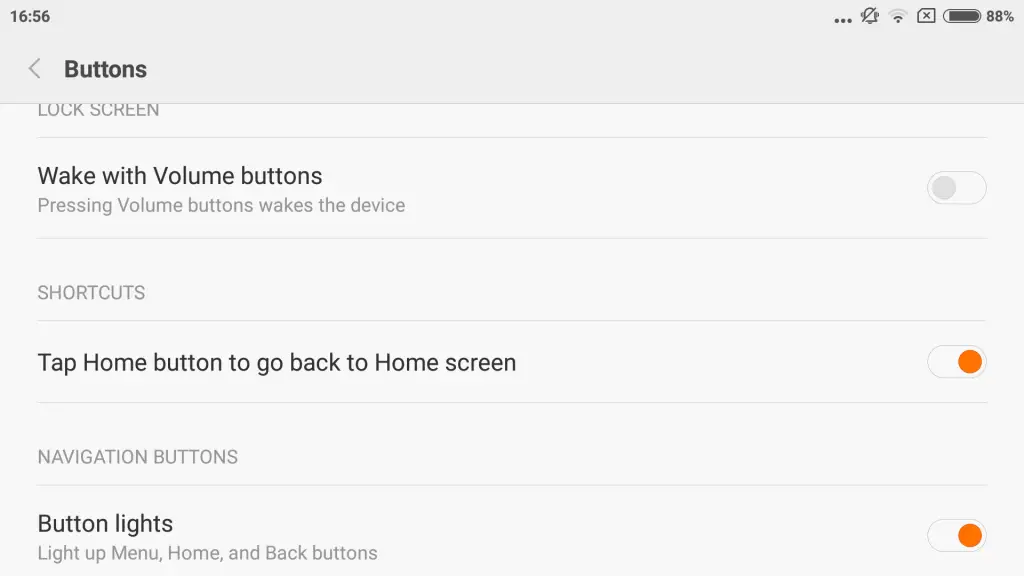The height and width of the screenshot is (576, 1024).
Task: Tap the muted bell silent-mode icon
Action: point(869,16)
